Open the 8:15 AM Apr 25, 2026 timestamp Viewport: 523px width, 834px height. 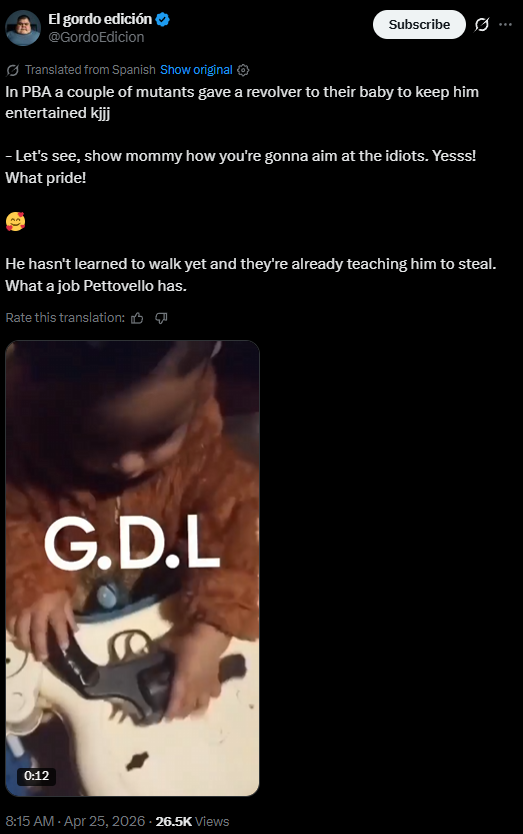75,821
